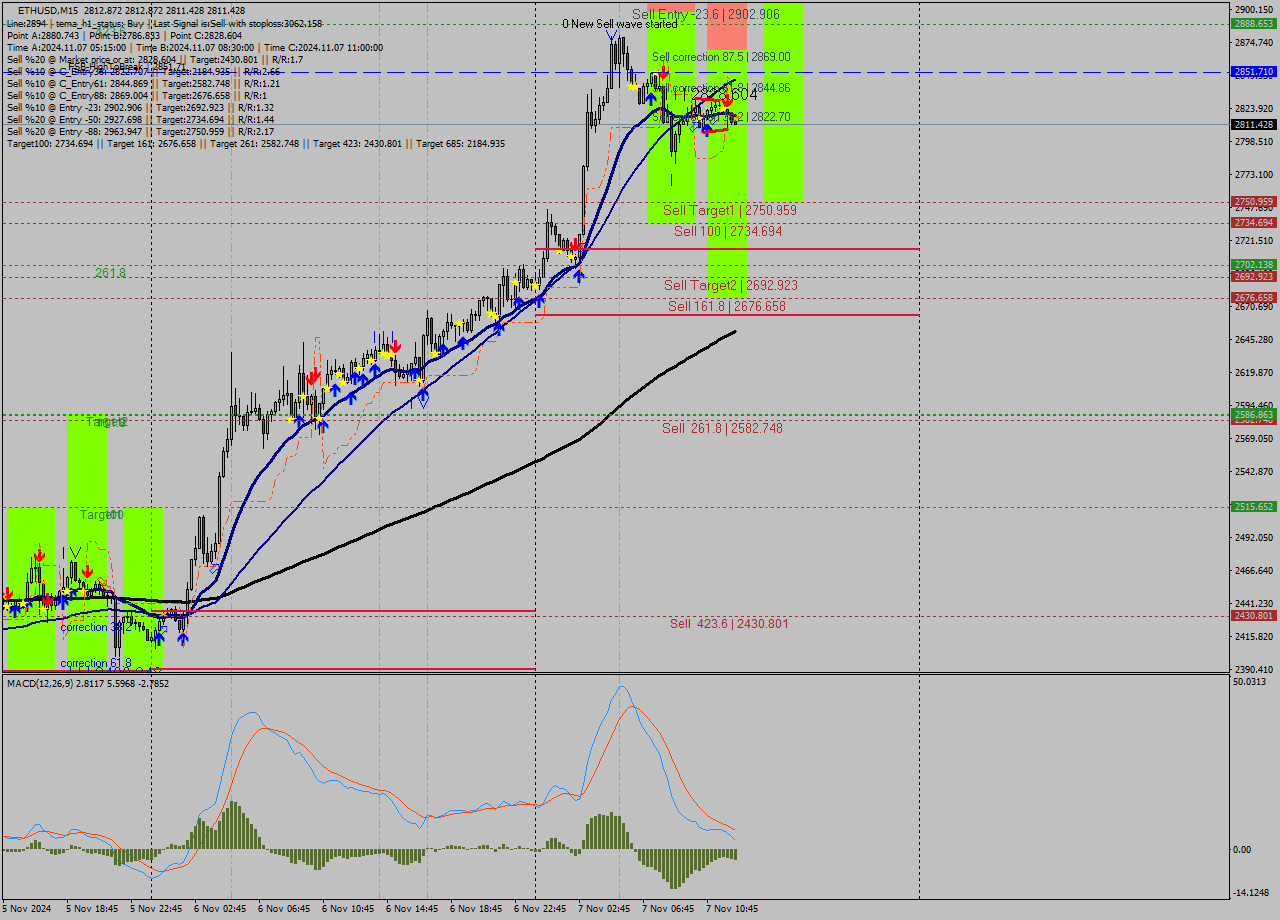Image resolution: width=1280 pixels, height=920 pixels.
Task: Click the '6 Nov 10:45' time label
Action: coord(348,909)
